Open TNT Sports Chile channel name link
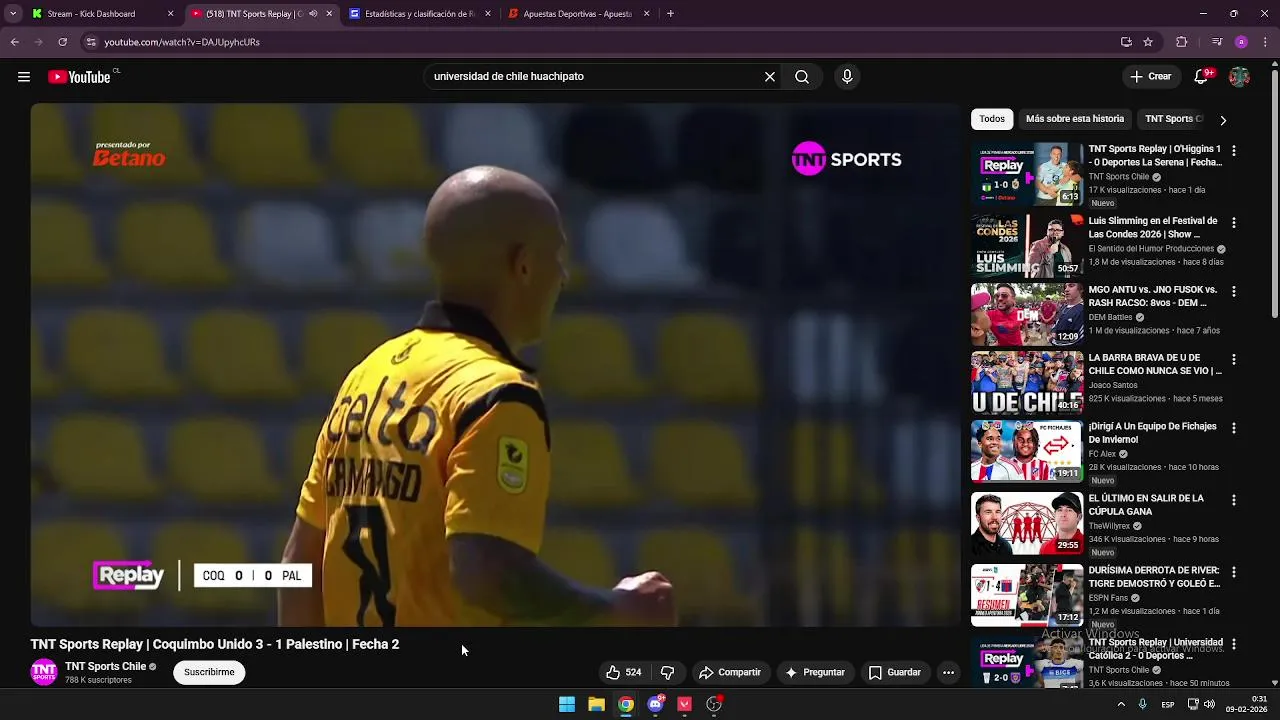 click(106, 667)
